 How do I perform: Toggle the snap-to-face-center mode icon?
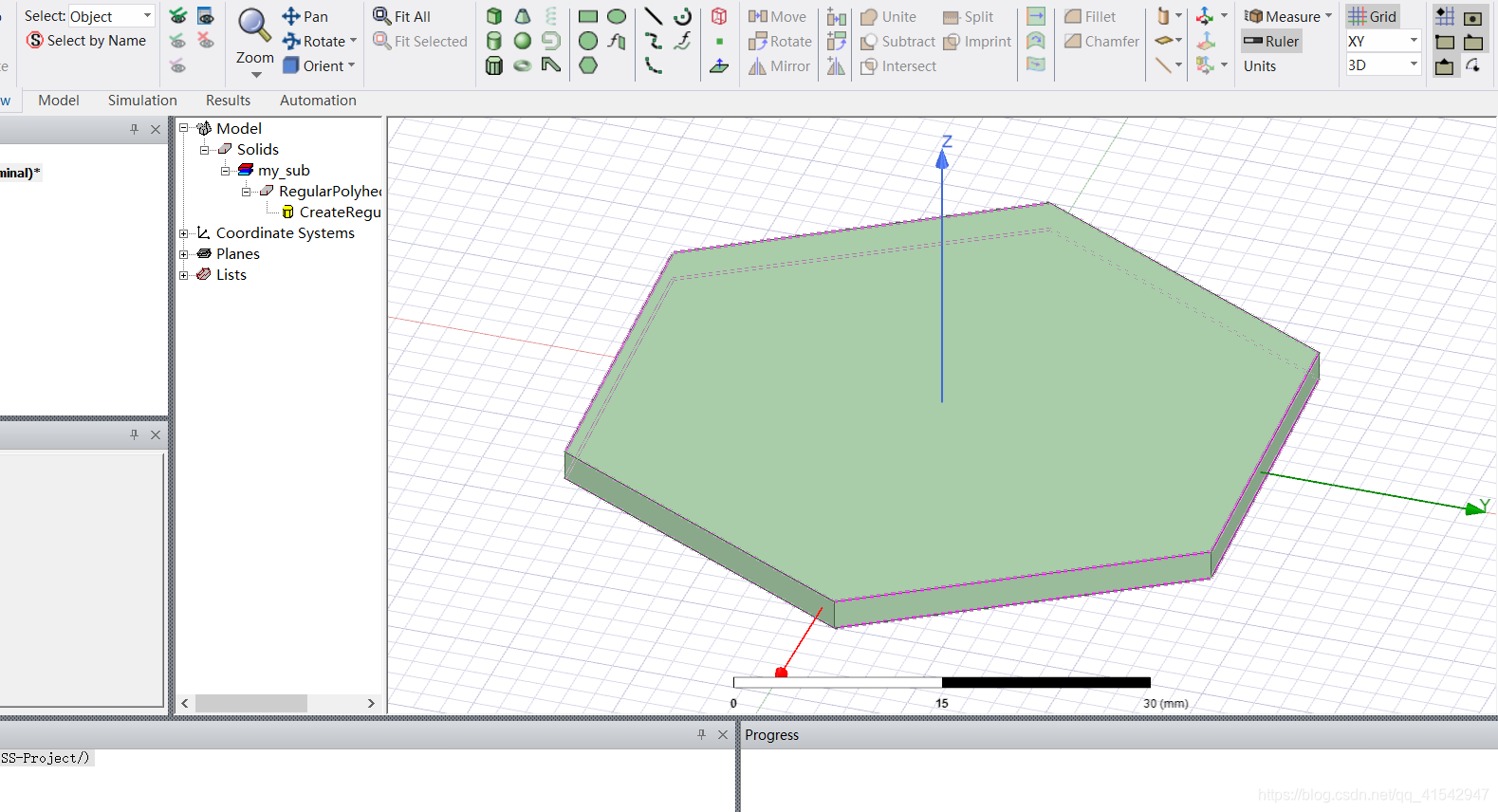click(1473, 18)
